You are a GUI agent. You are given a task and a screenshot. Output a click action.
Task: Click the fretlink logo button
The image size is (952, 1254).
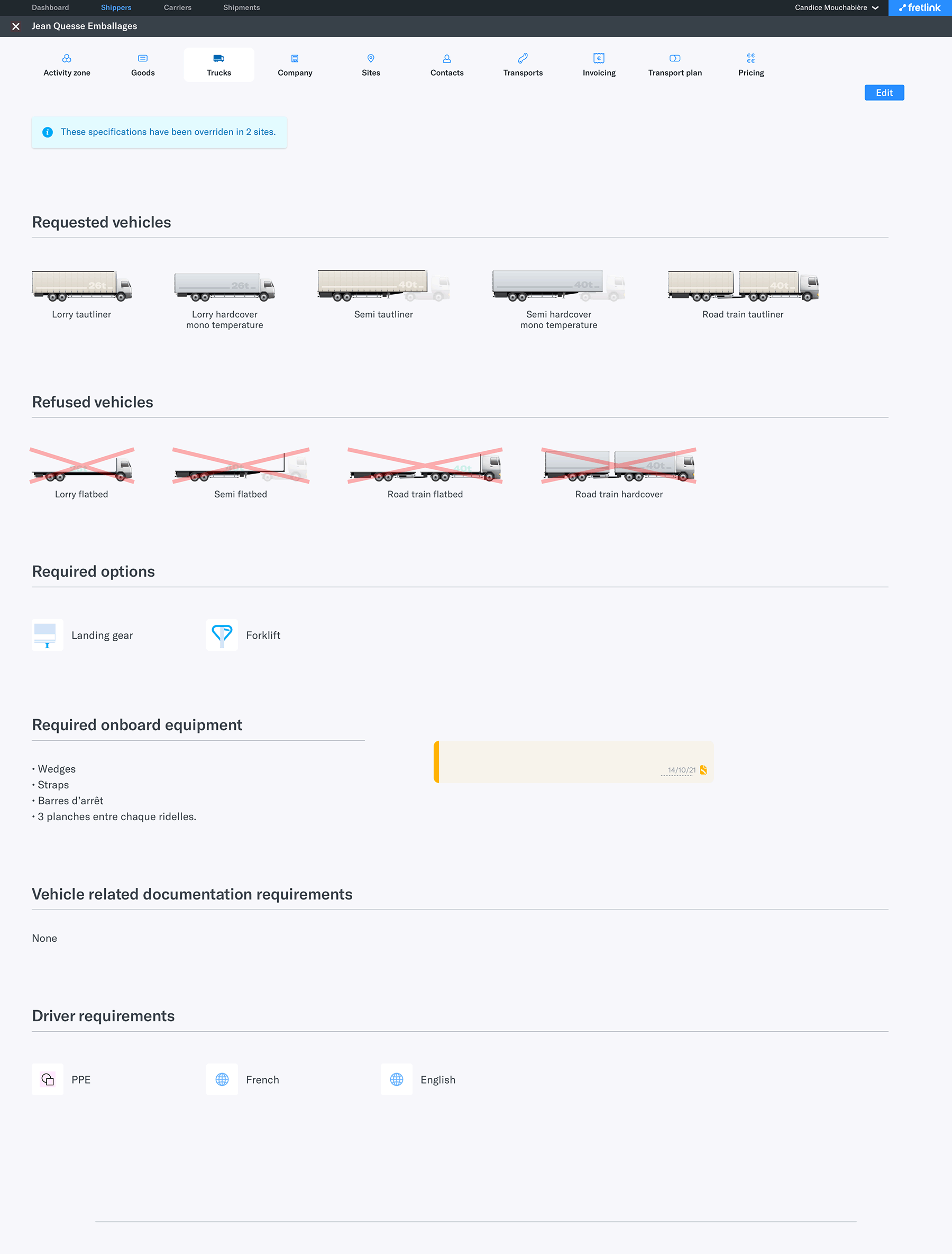(920, 8)
